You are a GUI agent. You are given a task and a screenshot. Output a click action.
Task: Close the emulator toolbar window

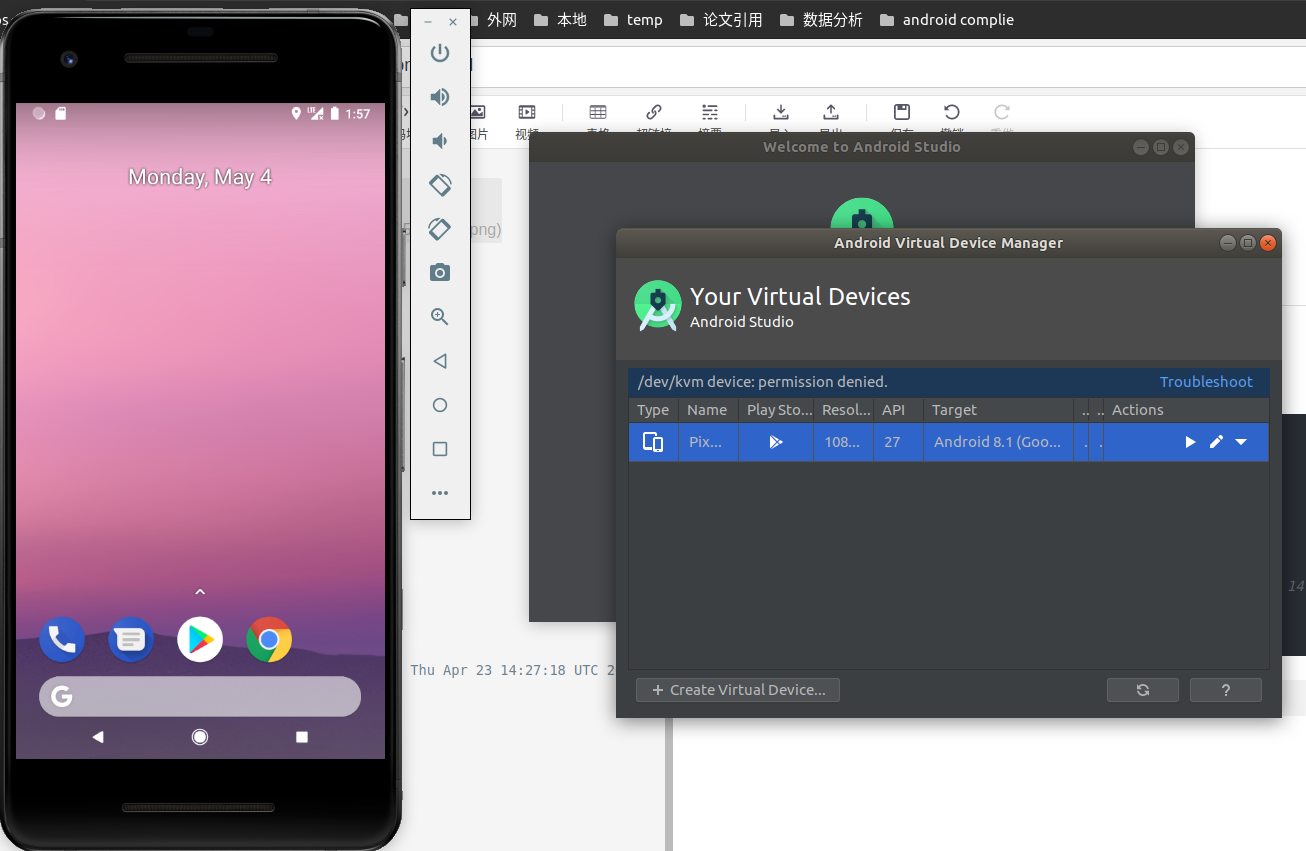coord(453,22)
